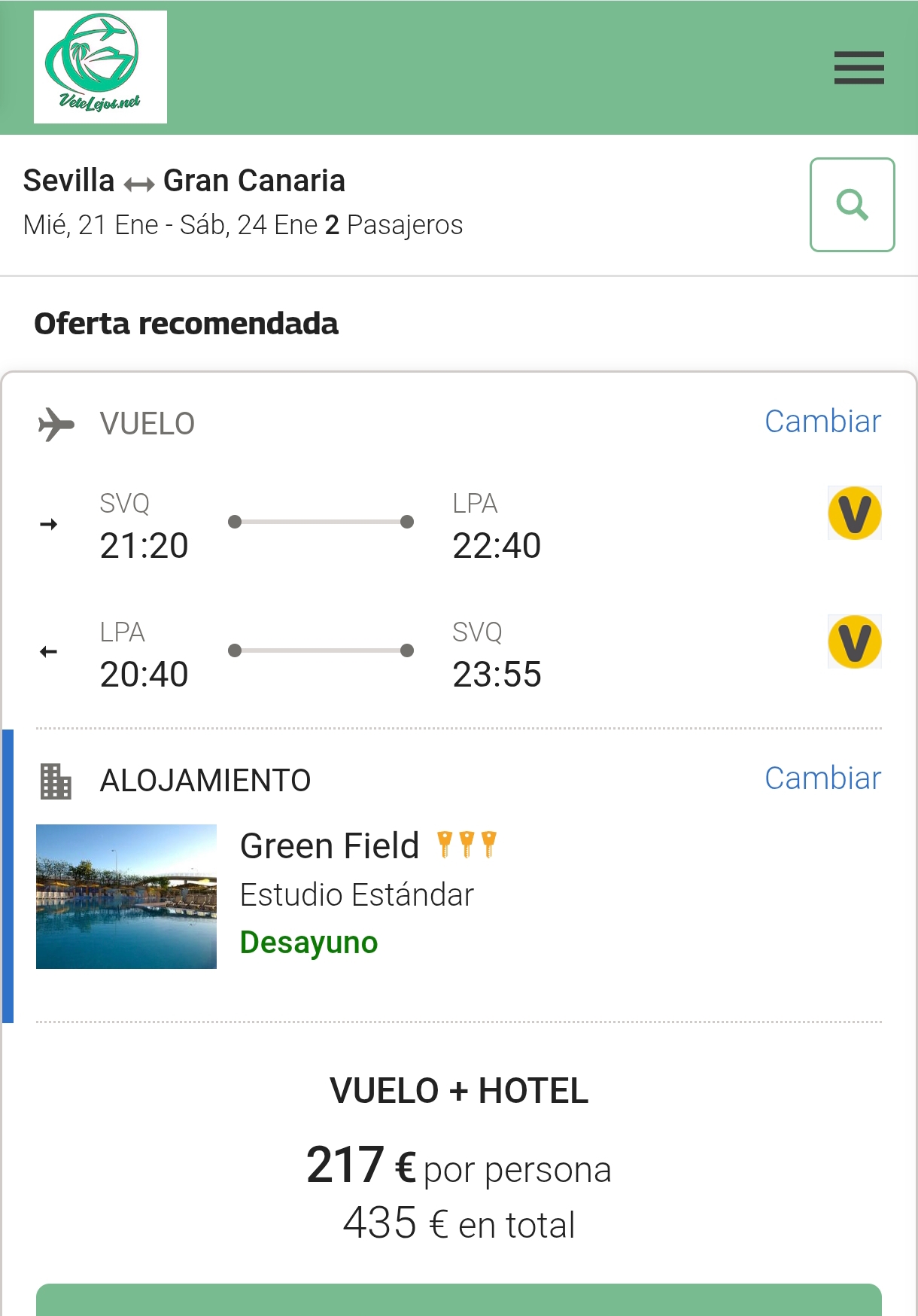Viewport: 918px width, 1316px height.
Task: Click the green button at the bottom
Action: coord(459,1299)
